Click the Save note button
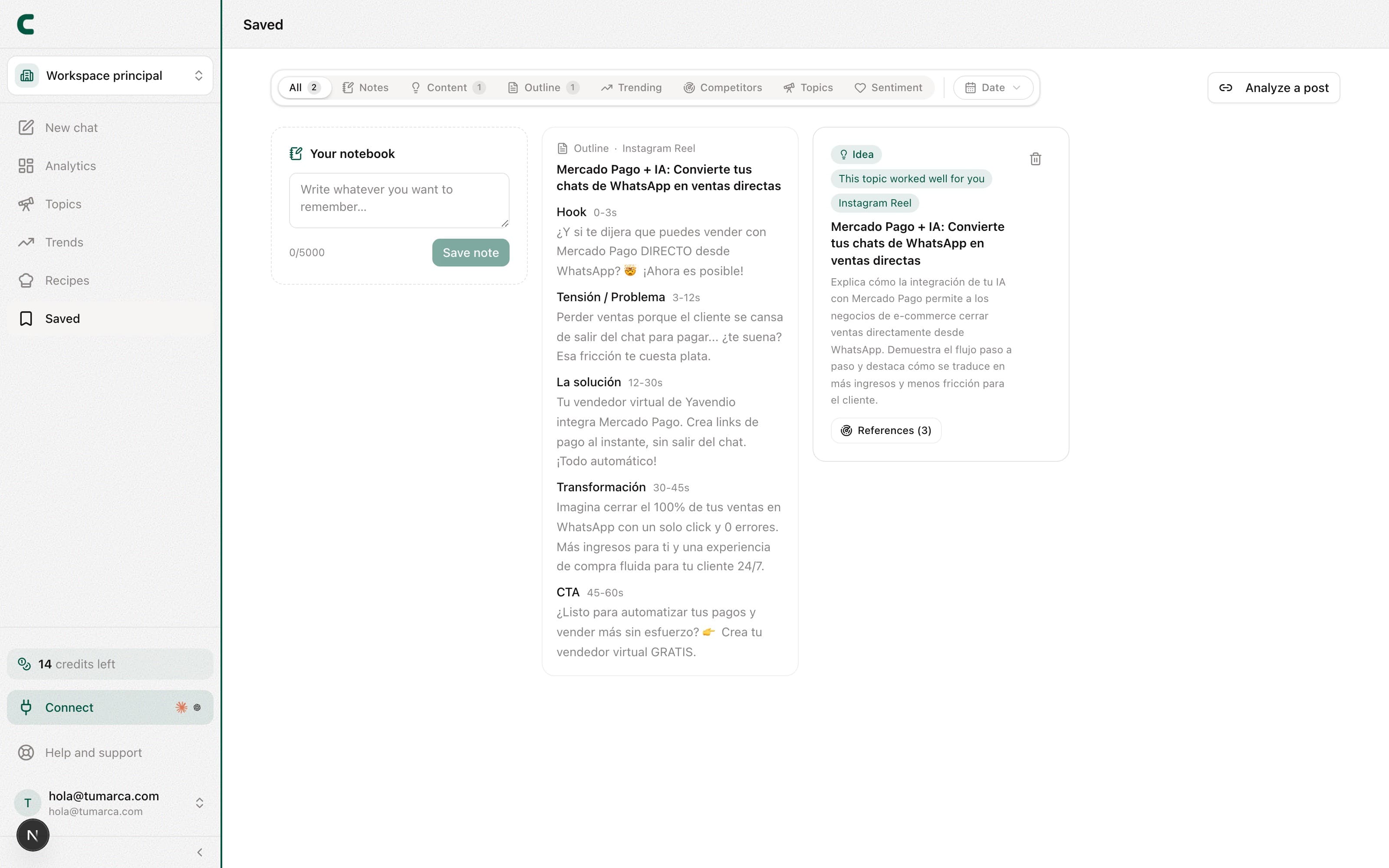Image resolution: width=1389 pixels, height=868 pixels. pyautogui.click(x=471, y=253)
